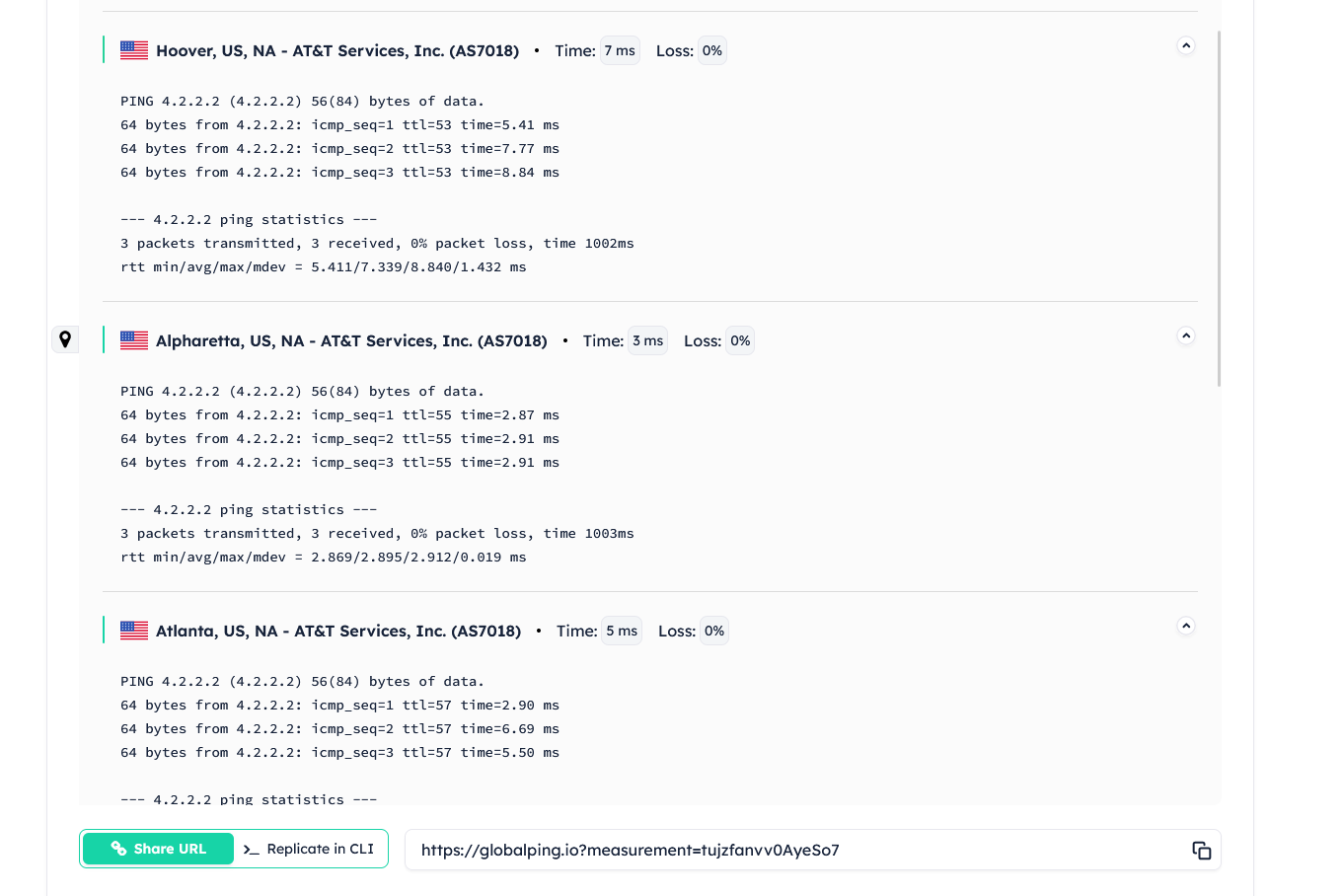Click the line ending time=5.50 ms
This screenshot has height=896, width=1343.
(339, 753)
